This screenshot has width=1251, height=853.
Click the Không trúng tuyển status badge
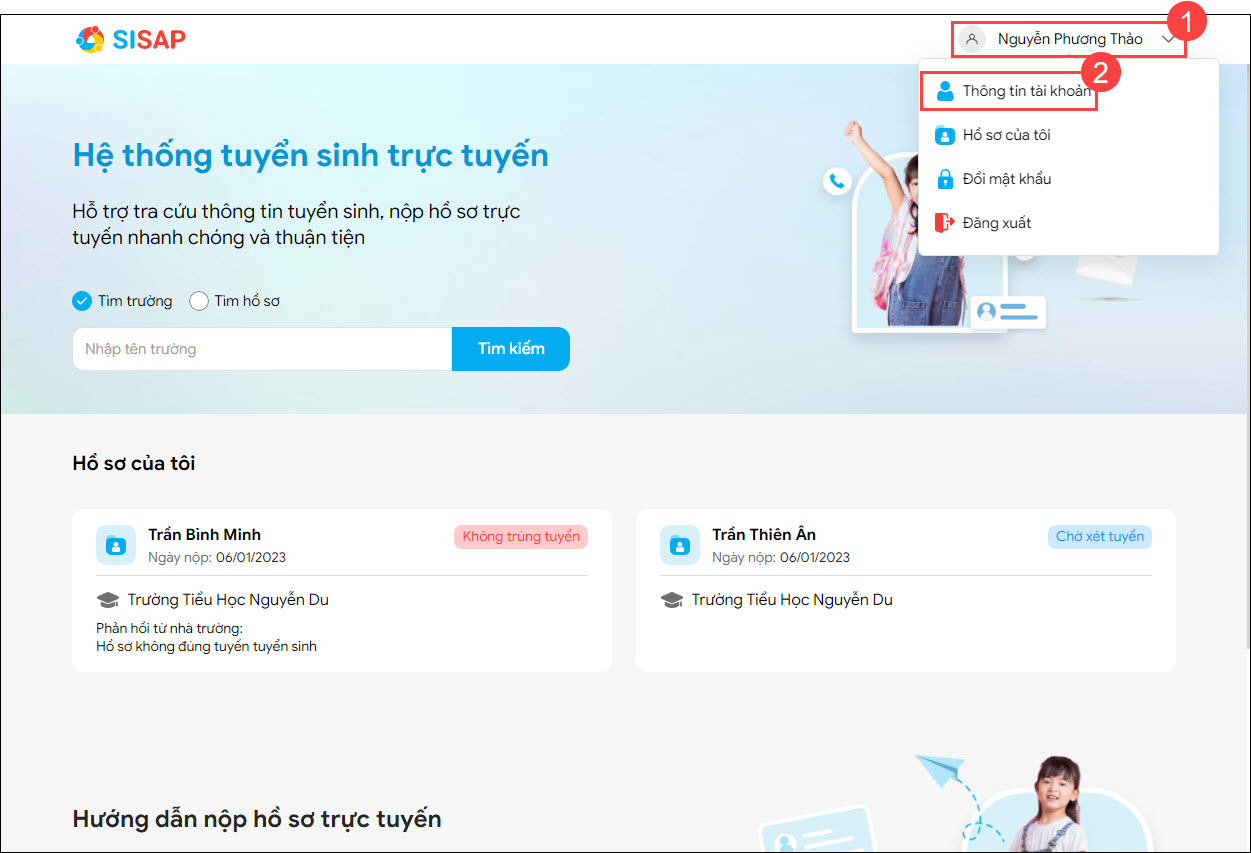coord(521,537)
